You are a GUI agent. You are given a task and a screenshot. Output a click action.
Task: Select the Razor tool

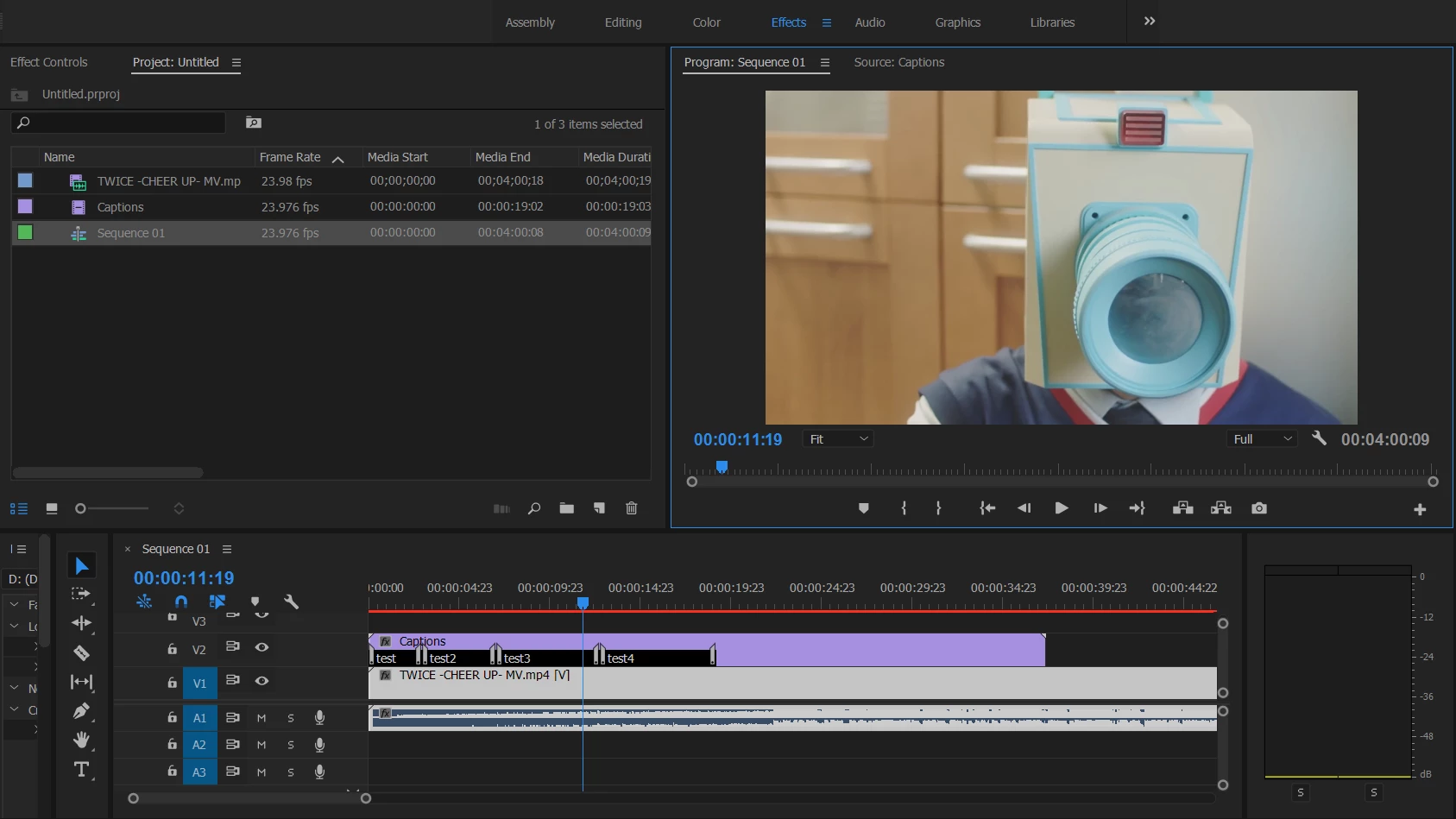tap(81, 652)
